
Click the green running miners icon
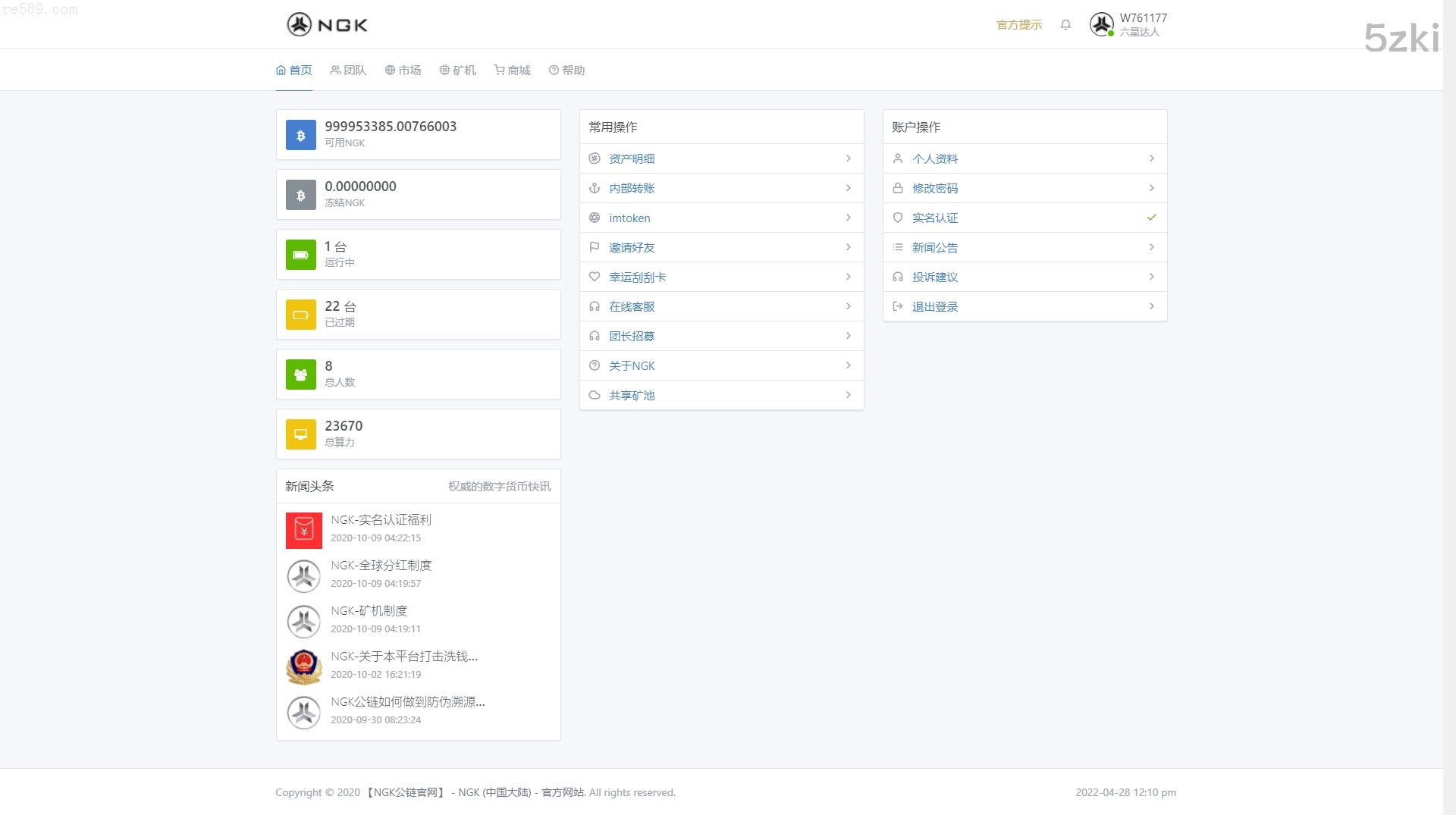(300, 255)
